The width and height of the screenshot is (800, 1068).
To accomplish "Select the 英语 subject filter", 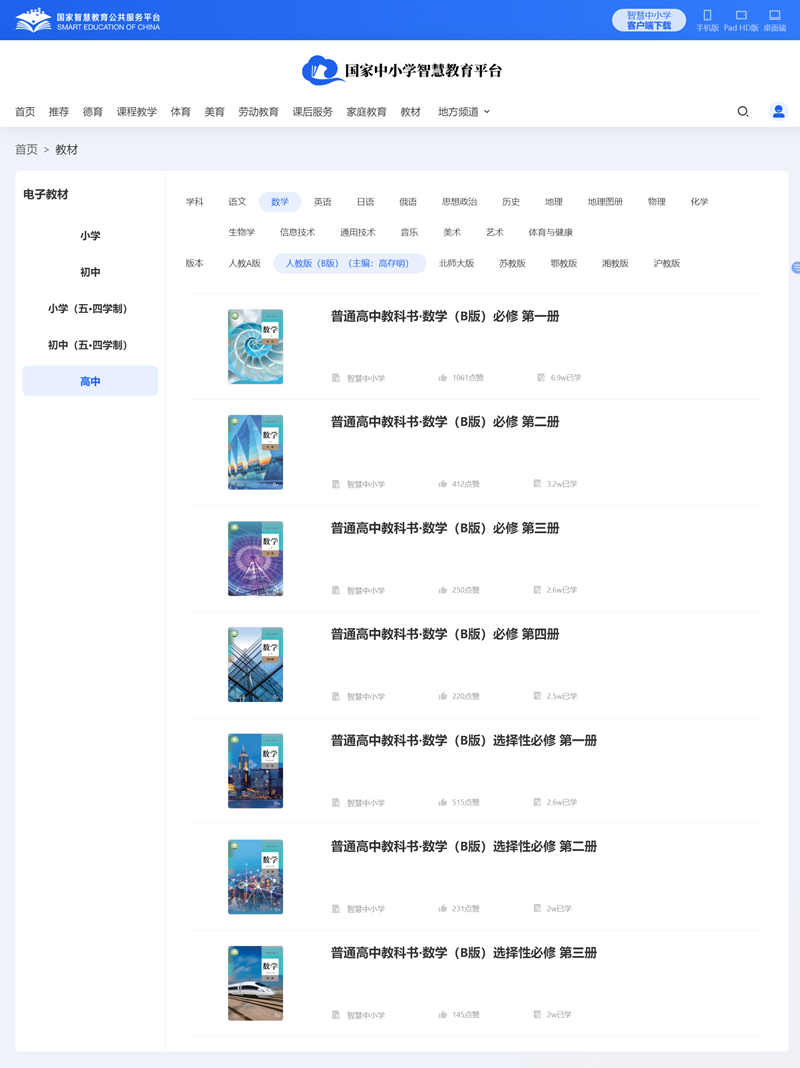I will tap(322, 201).
